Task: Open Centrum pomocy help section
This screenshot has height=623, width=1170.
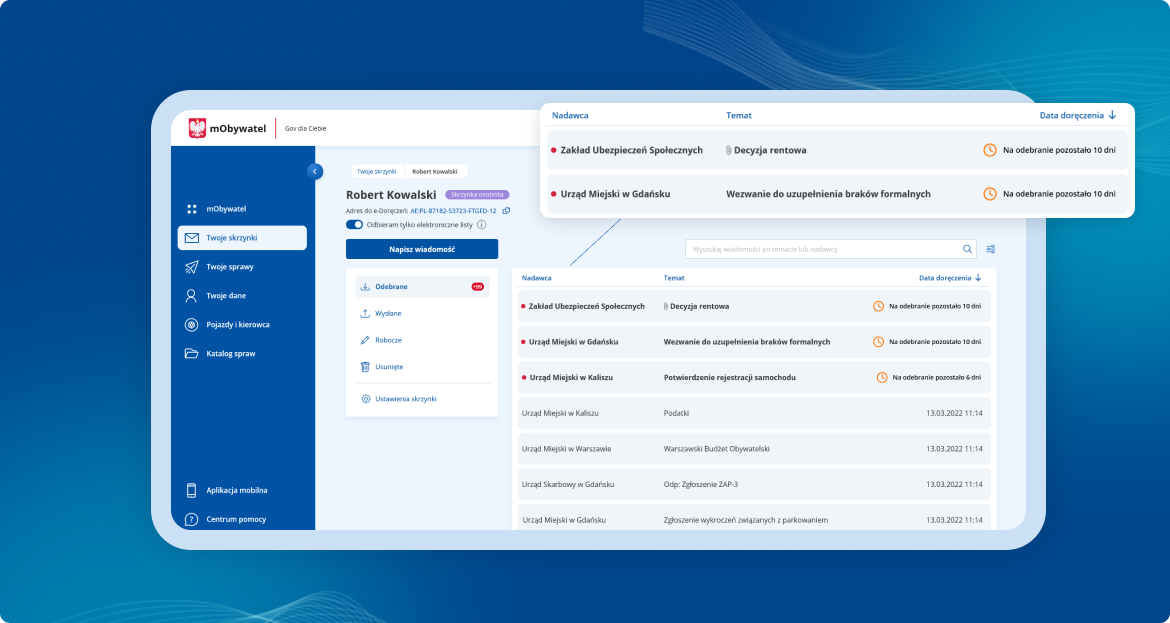Action: (x=236, y=519)
